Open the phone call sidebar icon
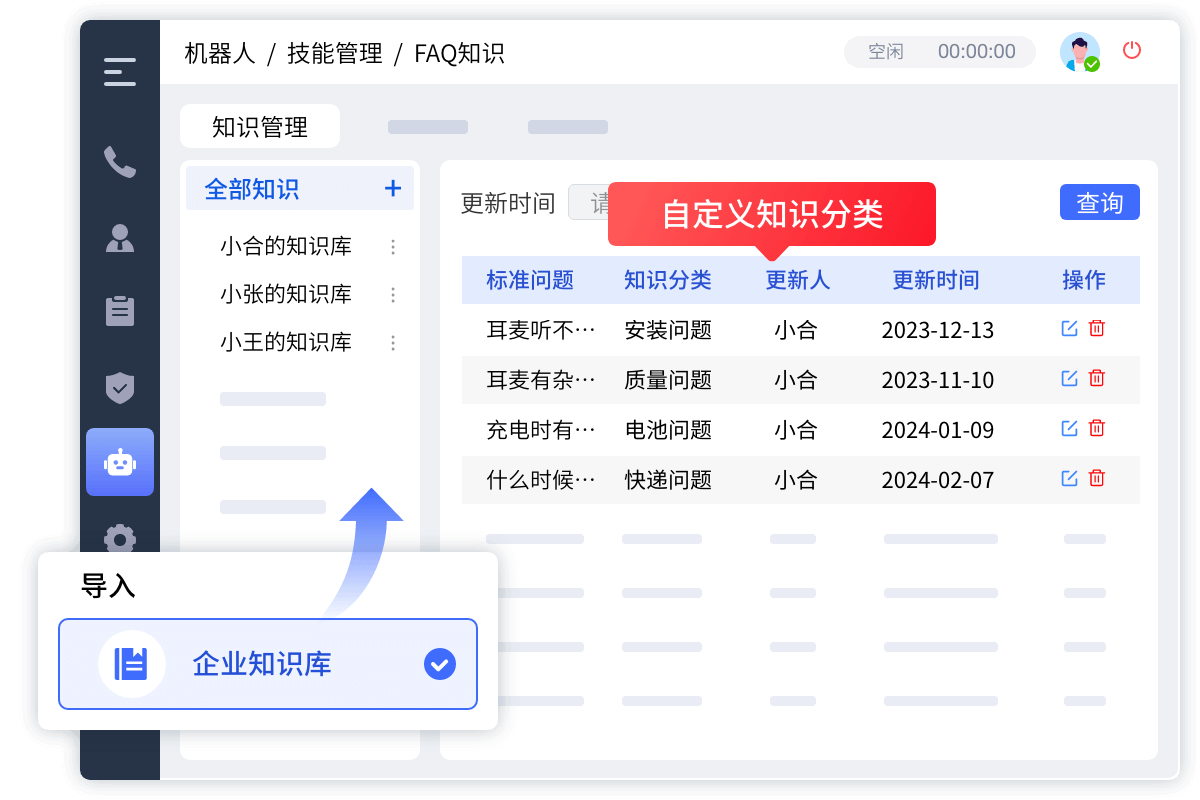 pos(120,162)
